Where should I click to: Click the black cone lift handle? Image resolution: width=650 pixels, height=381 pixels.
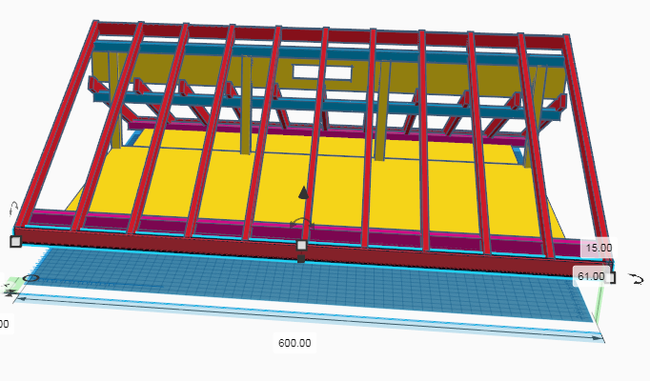pyautogui.click(x=304, y=192)
